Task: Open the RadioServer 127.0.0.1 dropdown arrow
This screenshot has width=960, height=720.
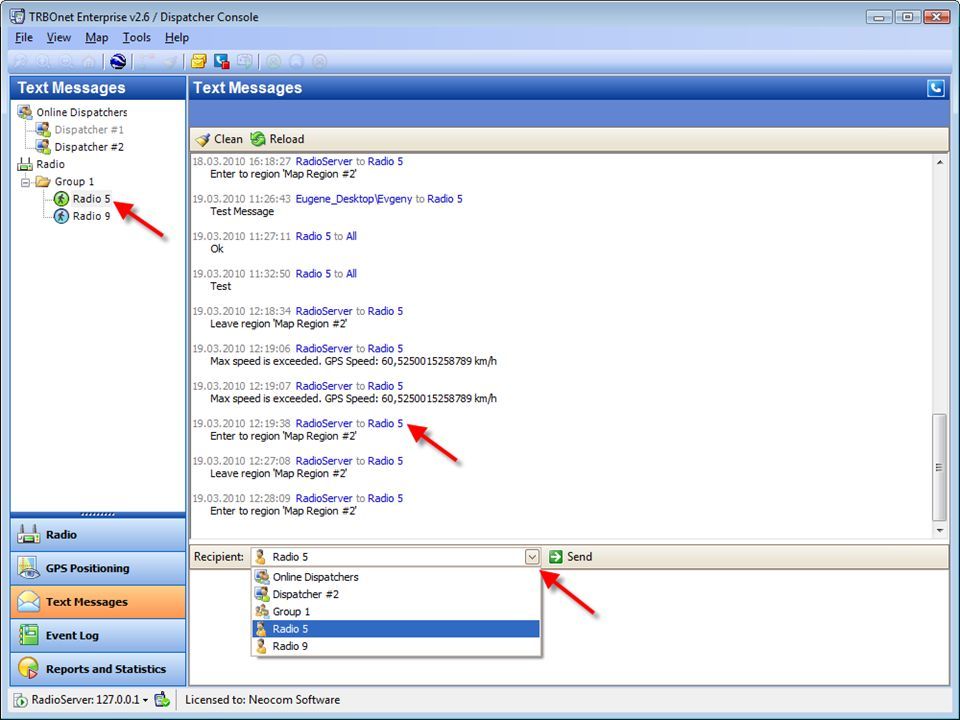Action: pyautogui.click(x=146, y=700)
